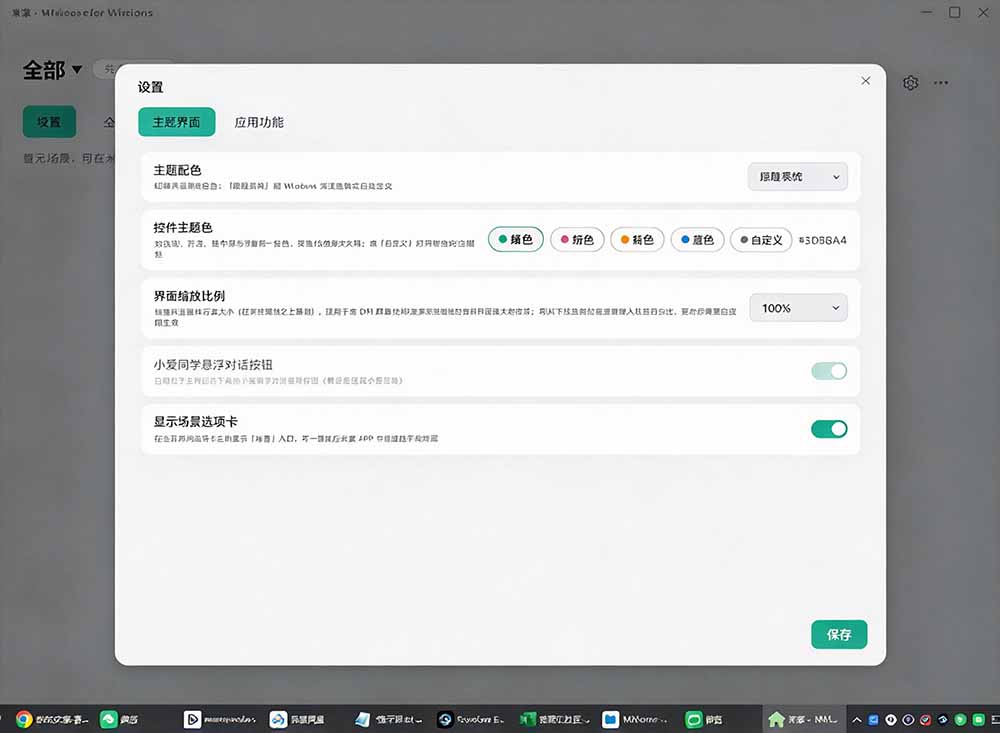Click the green tab button behind the dialog
Screen dimensions: 1000x733
(49, 122)
